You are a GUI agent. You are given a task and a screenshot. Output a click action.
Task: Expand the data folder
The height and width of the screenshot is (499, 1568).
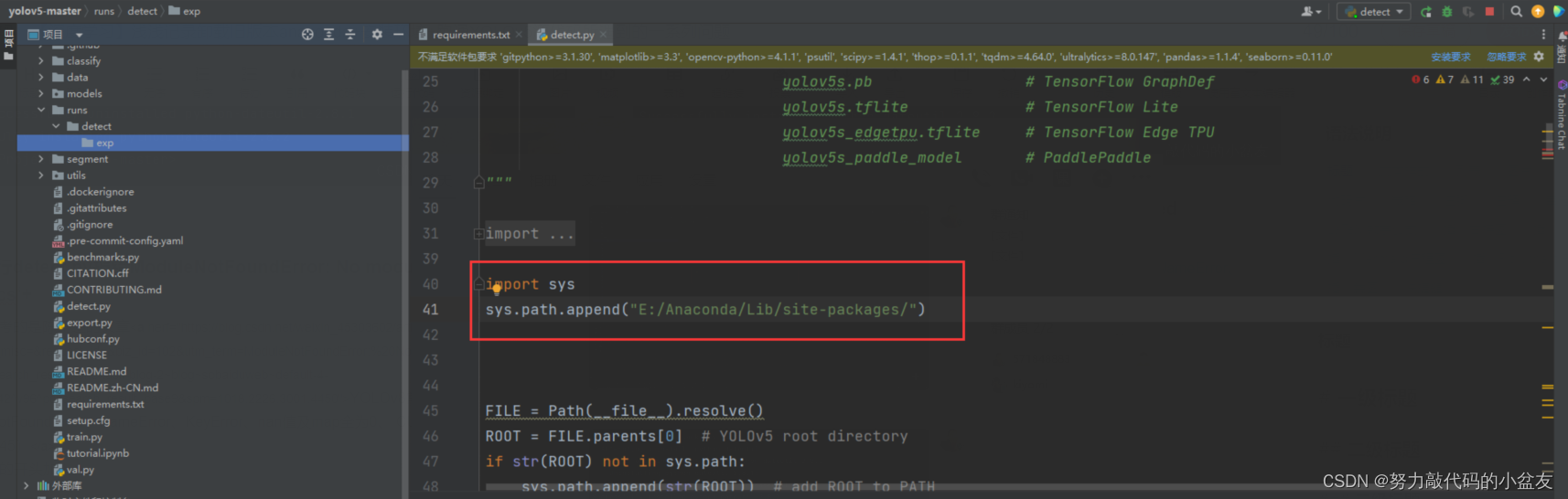coord(40,77)
